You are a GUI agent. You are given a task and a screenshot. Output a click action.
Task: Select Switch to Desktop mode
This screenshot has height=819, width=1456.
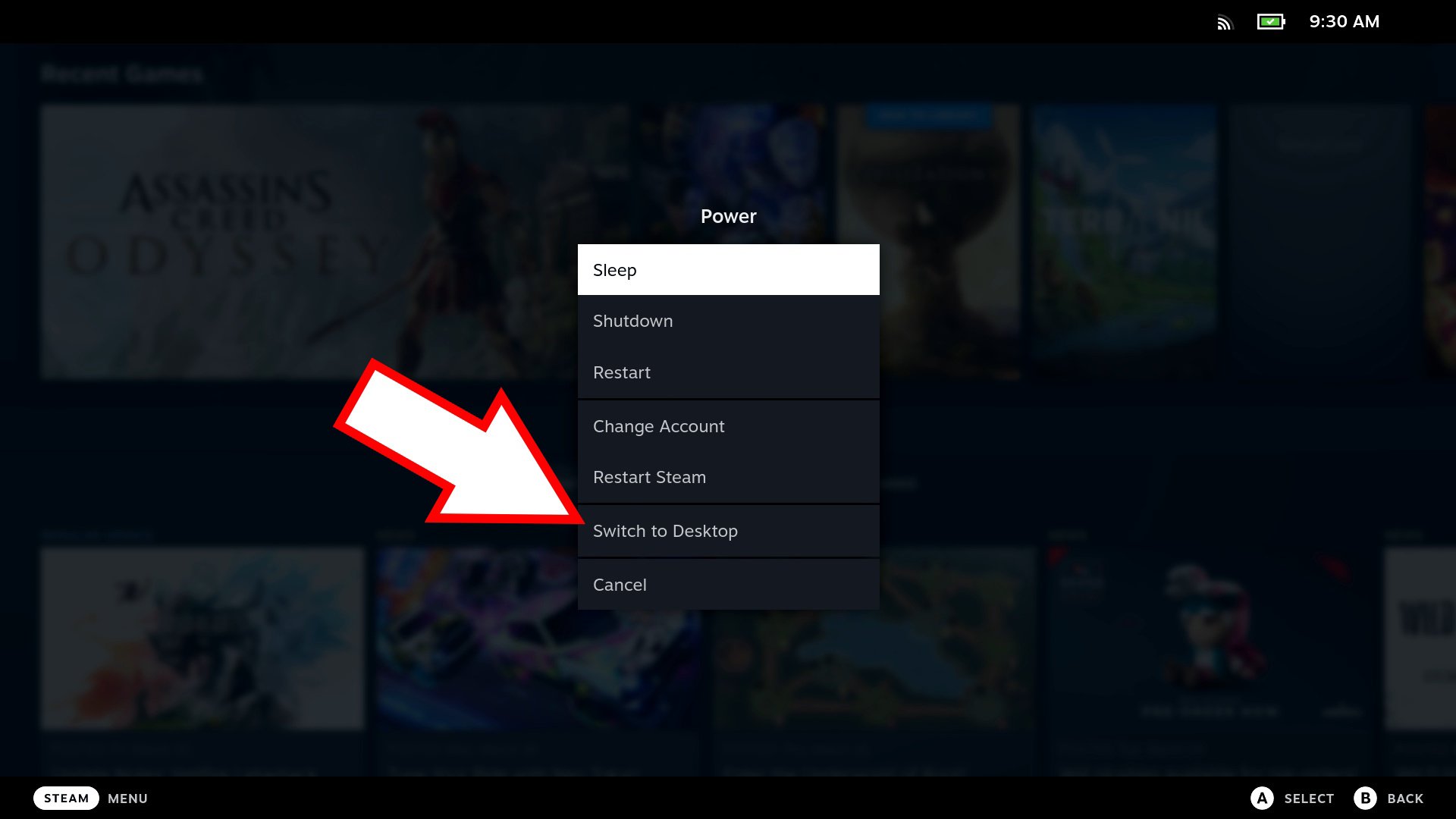tap(665, 530)
